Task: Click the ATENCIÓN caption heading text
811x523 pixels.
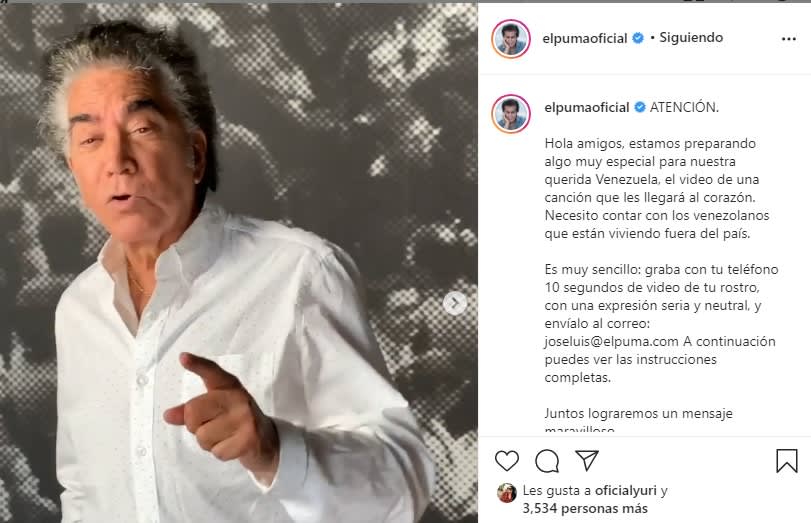Action: [x=684, y=107]
